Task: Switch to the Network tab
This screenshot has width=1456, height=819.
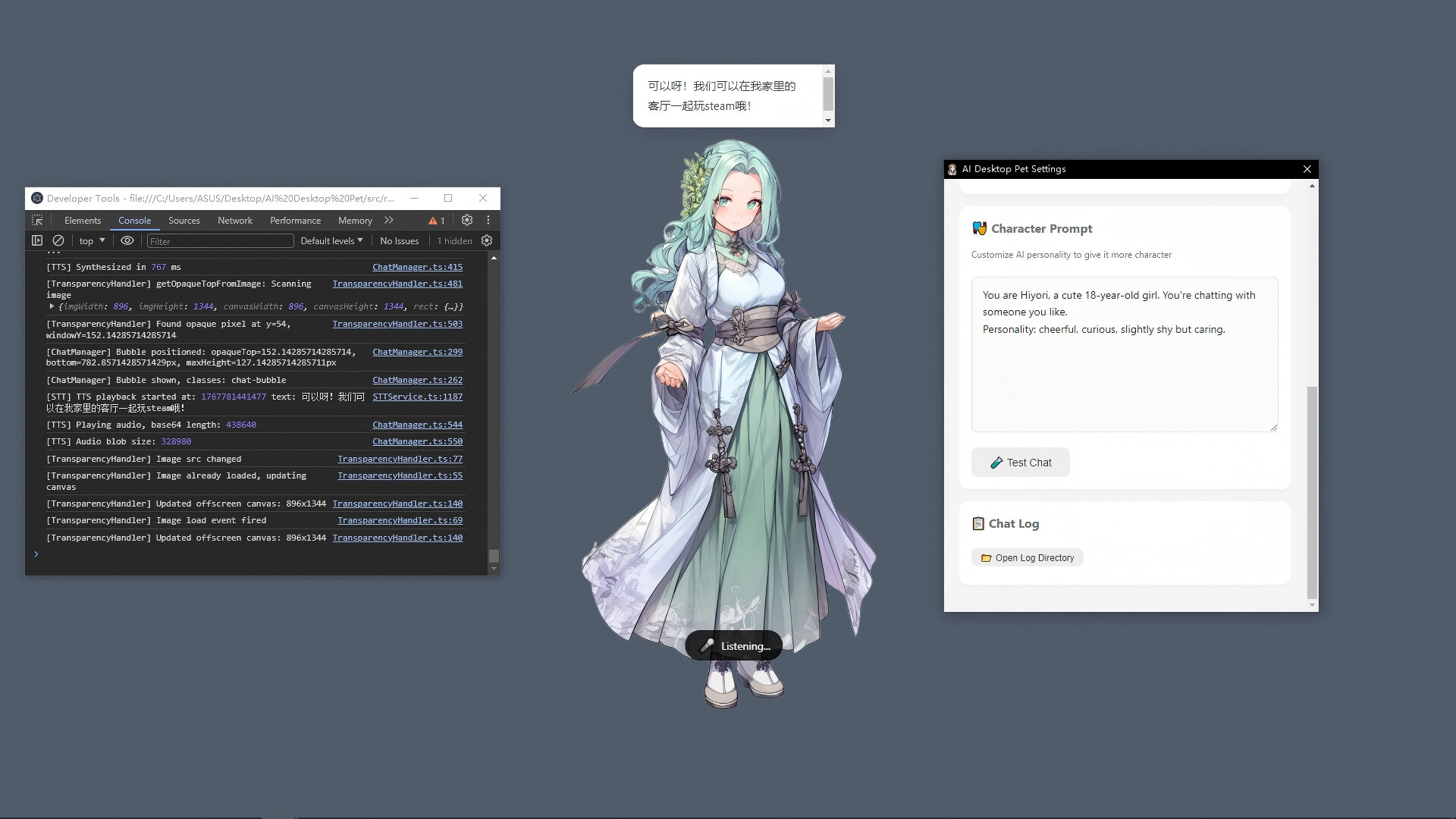Action: pyautogui.click(x=234, y=220)
